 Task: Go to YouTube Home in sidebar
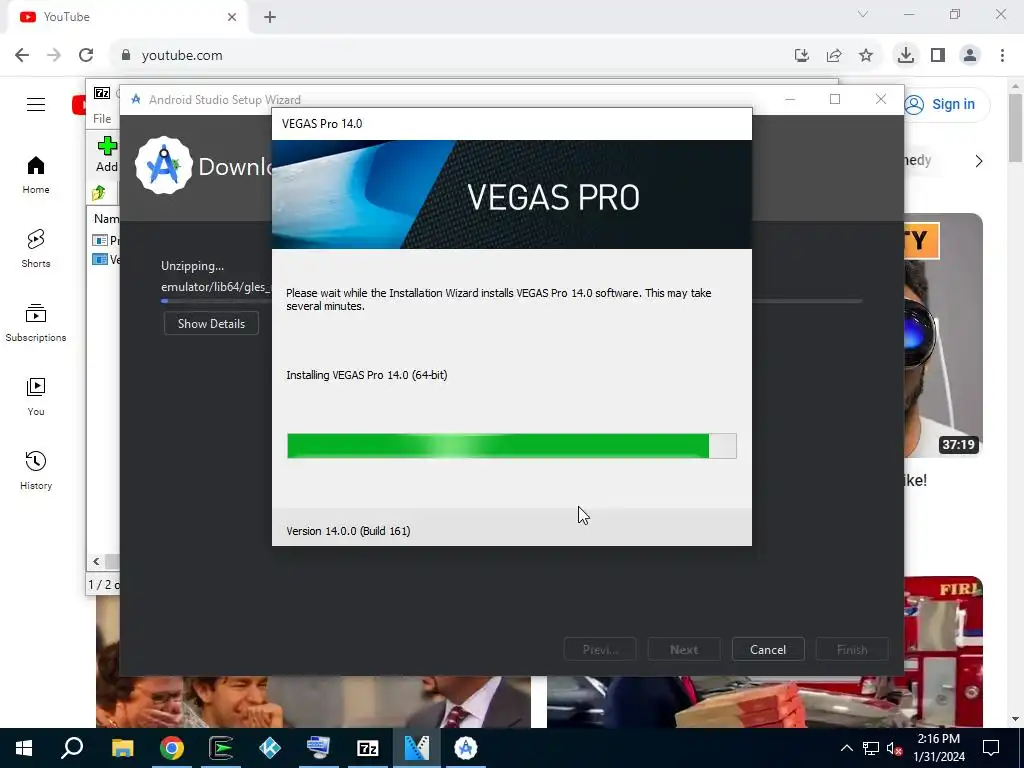36,175
